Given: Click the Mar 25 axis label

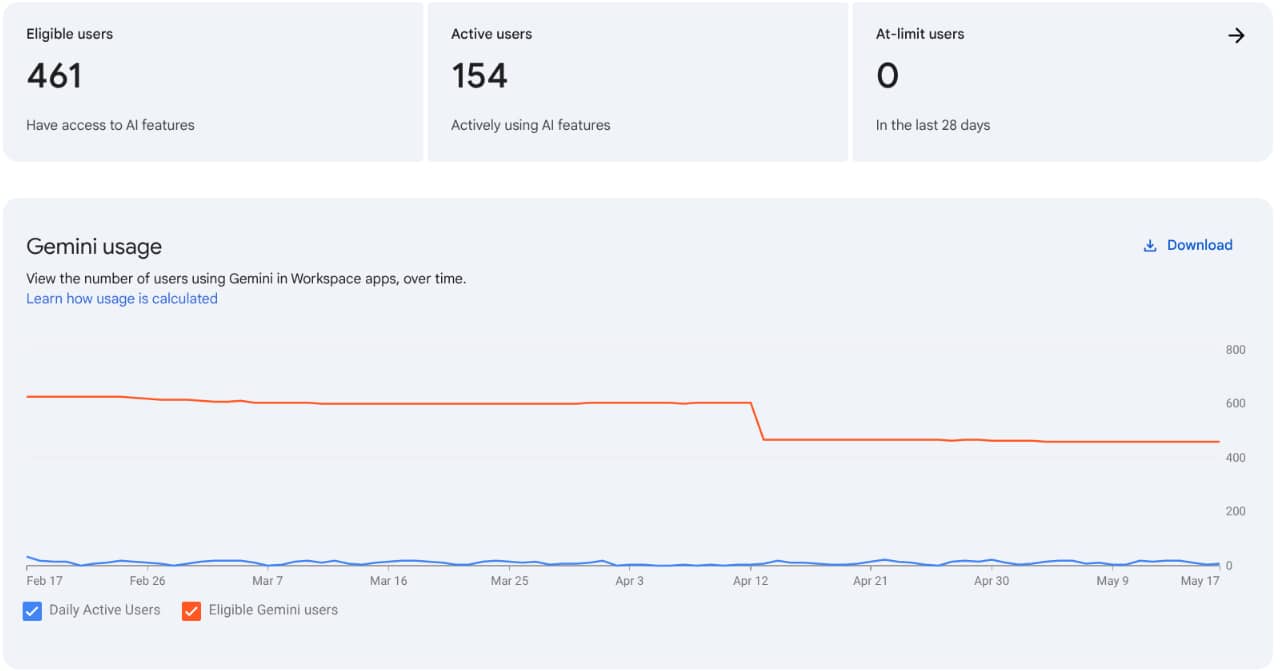Looking at the screenshot, I should (x=509, y=580).
